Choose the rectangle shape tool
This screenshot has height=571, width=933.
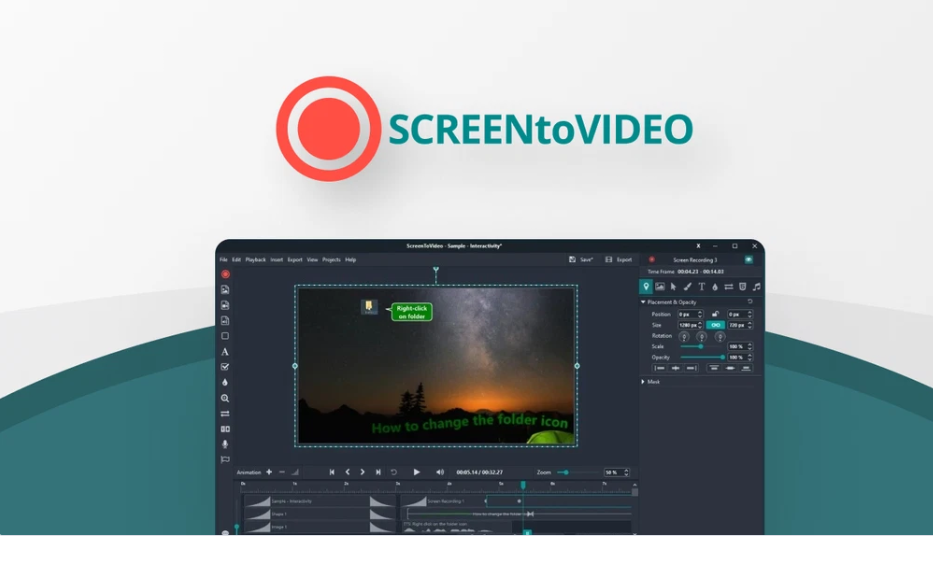(x=225, y=336)
